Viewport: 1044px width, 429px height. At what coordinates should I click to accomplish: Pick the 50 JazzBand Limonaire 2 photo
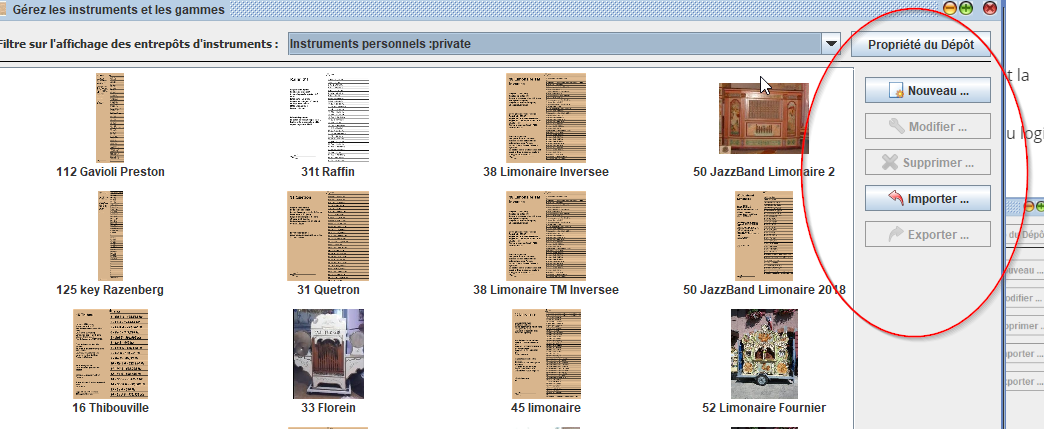tap(763, 118)
